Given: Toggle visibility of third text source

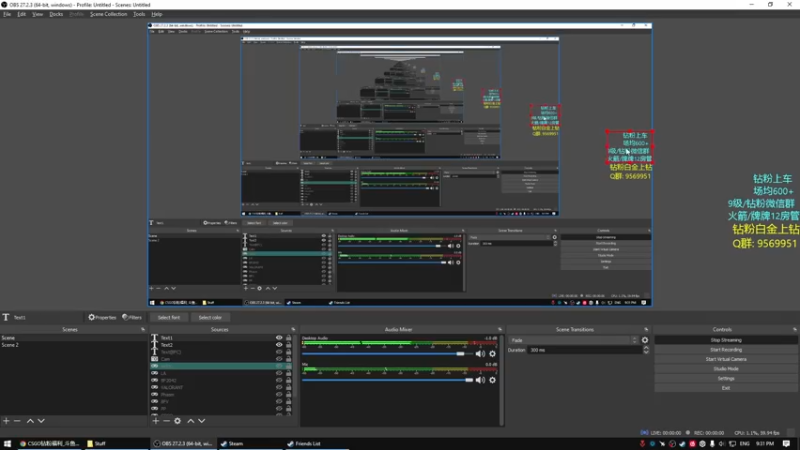Looking at the screenshot, I should (279, 352).
